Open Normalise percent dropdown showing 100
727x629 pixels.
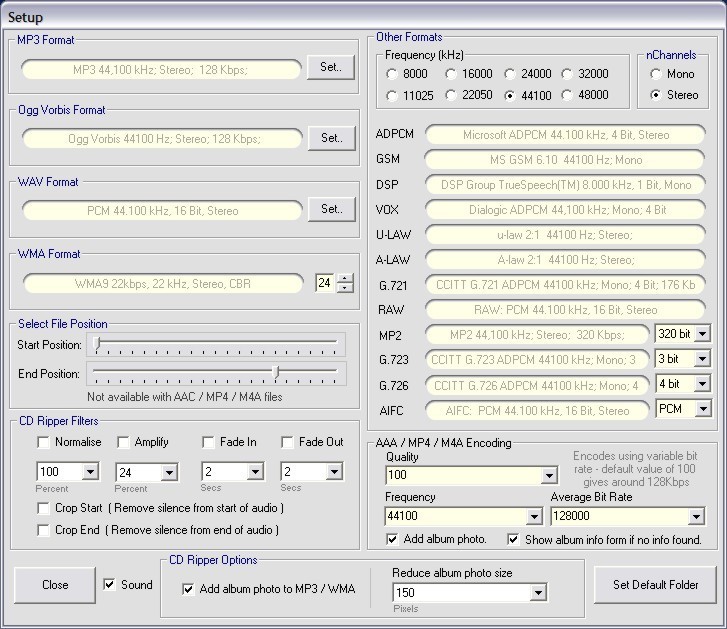[x=90, y=472]
